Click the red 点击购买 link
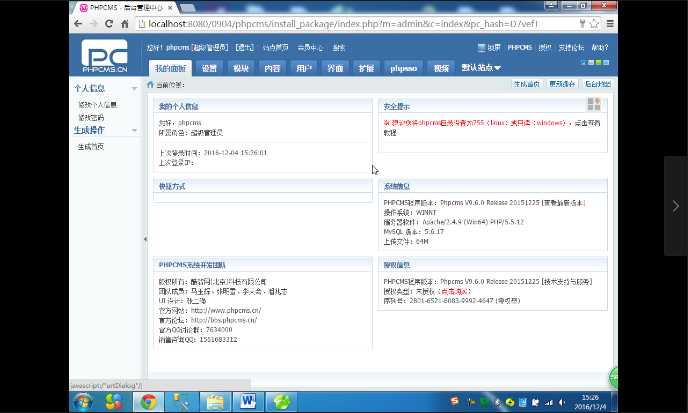688x413 pixels. pos(456,291)
